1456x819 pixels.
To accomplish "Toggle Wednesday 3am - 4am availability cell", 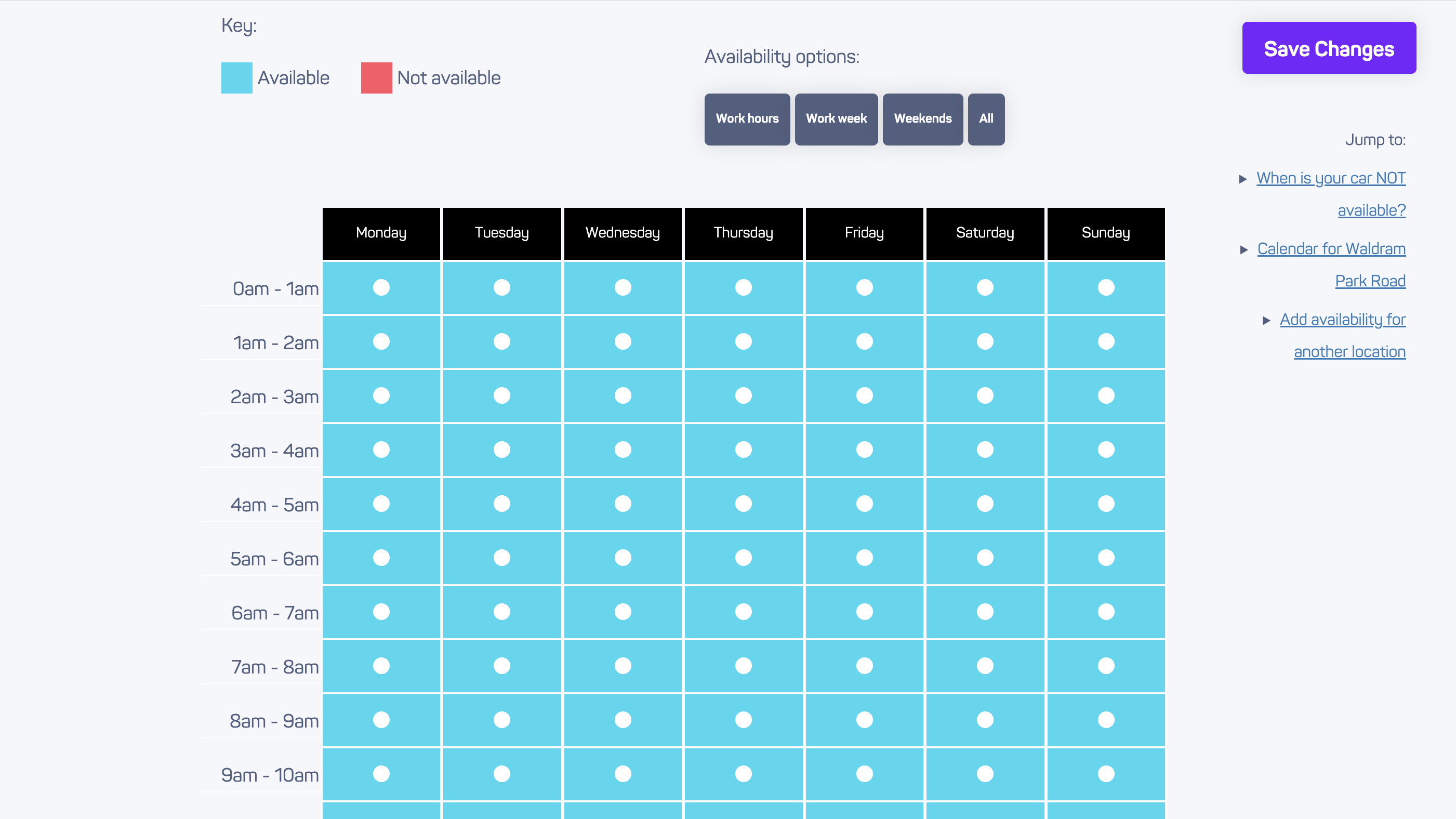I will (623, 450).
